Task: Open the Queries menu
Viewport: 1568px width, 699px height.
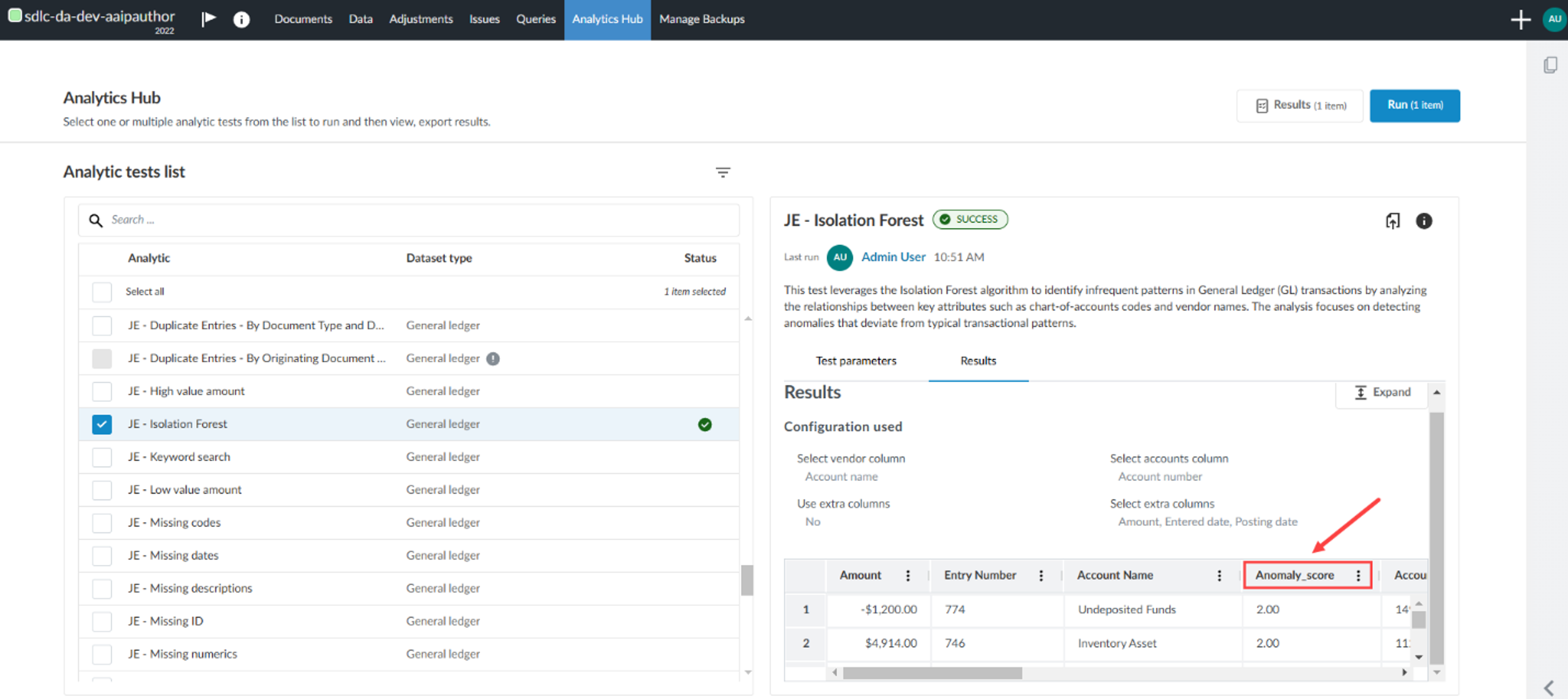Action: coord(536,19)
